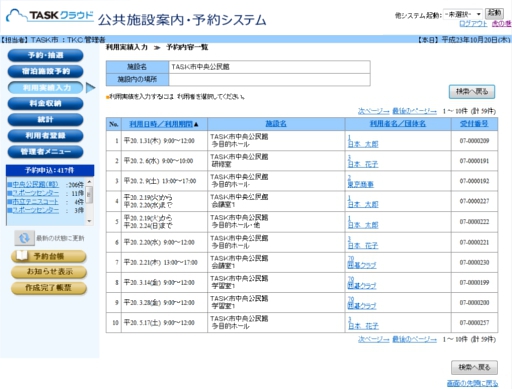
Task: Select 日本 太郎 in row 07-0000209
Action: click(363, 144)
